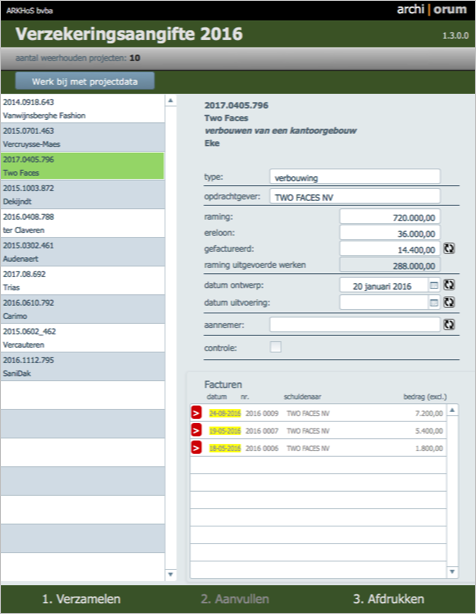Click description verbouwen van een kantoorgebouw
This screenshot has width=476, height=614.
click(280, 130)
